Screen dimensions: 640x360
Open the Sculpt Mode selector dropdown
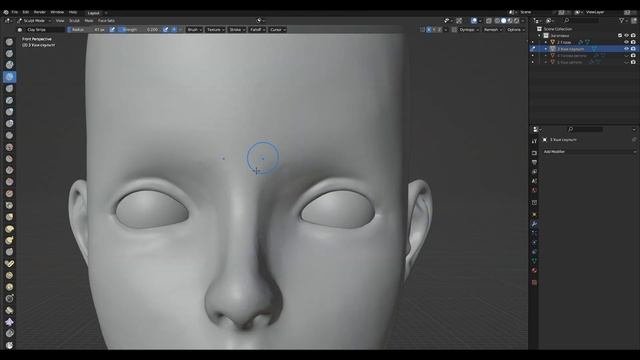[x=34, y=20]
